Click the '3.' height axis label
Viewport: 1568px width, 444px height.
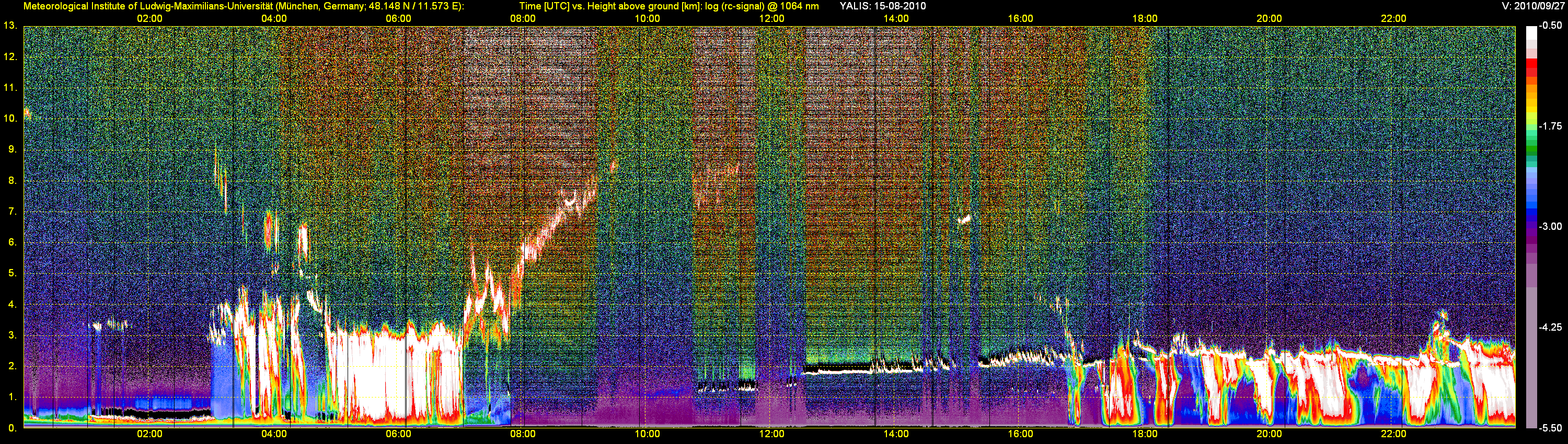point(11,335)
